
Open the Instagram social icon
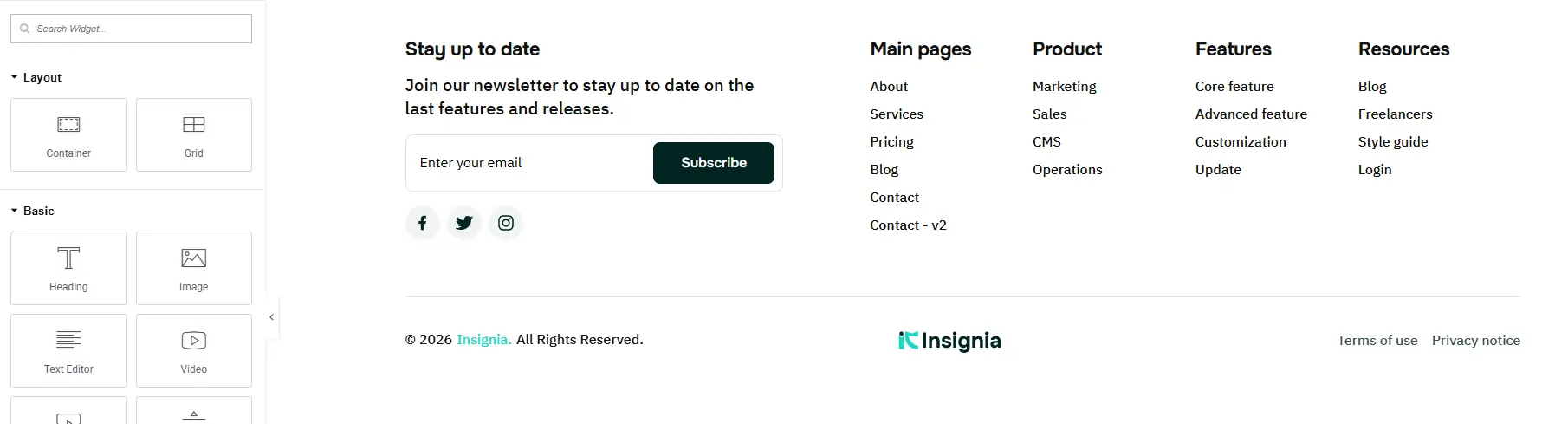click(506, 223)
